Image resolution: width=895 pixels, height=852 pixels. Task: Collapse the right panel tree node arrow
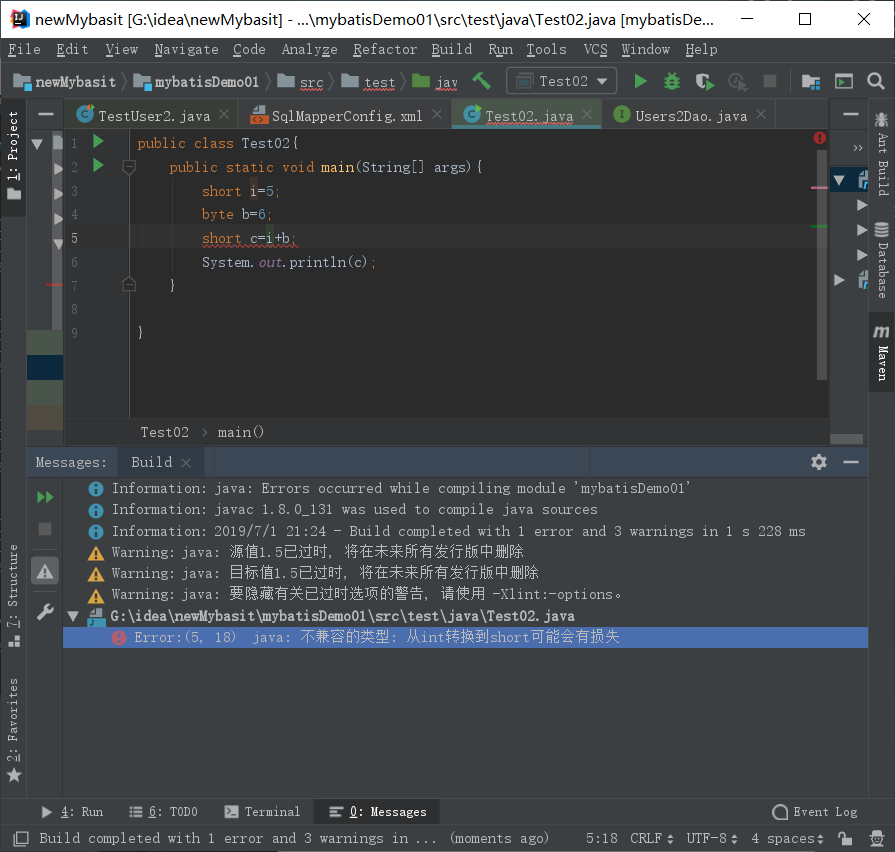click(x=838, y=180)
